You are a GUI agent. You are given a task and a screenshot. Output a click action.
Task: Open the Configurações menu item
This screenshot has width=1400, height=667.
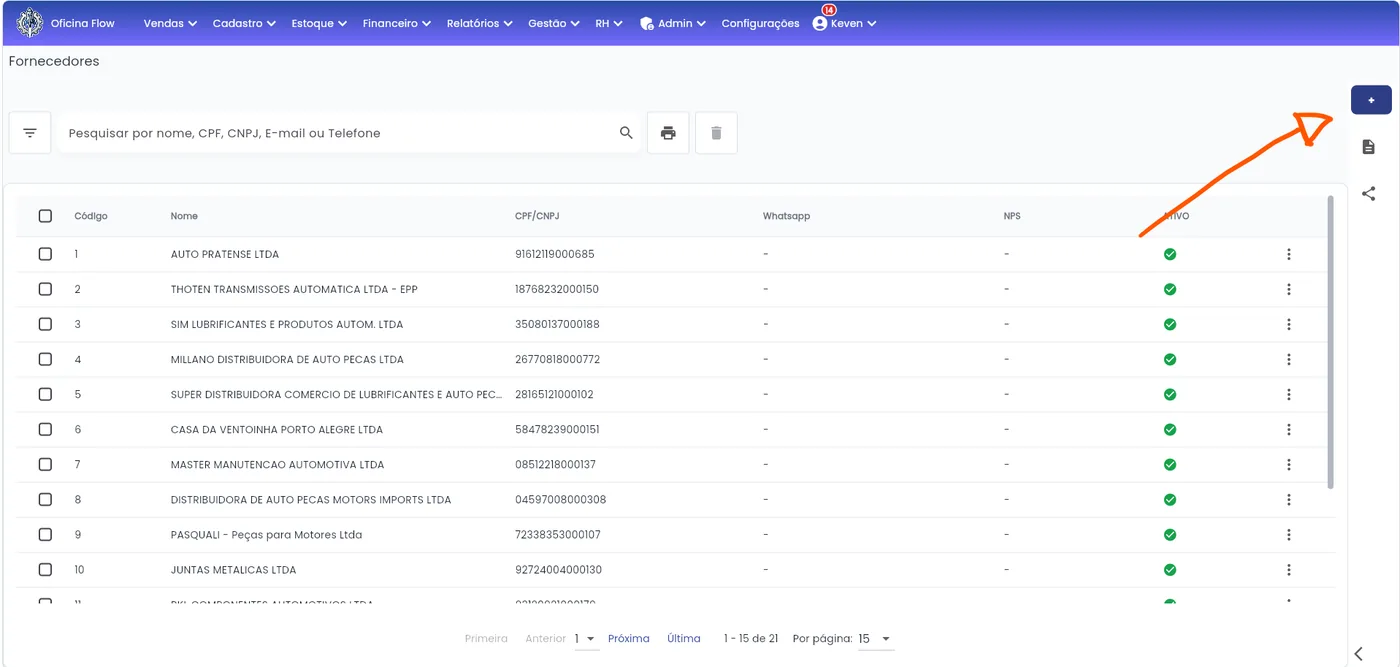coord(760,23)
